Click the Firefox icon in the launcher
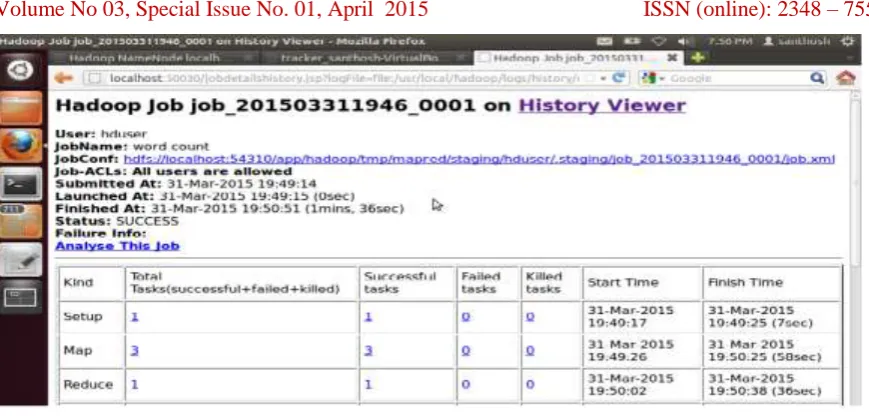 [x=21, y=146]
